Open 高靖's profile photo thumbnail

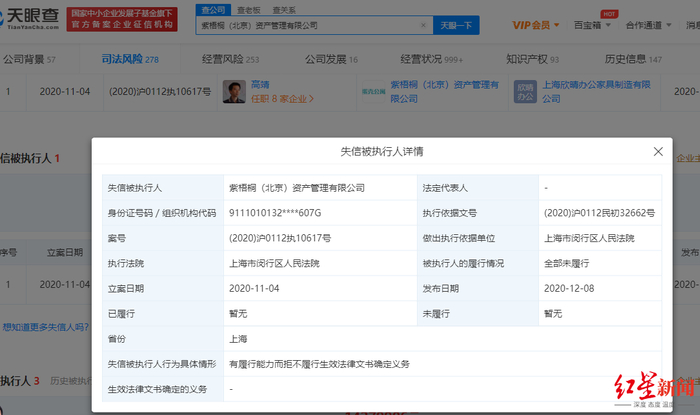point(234,91)
